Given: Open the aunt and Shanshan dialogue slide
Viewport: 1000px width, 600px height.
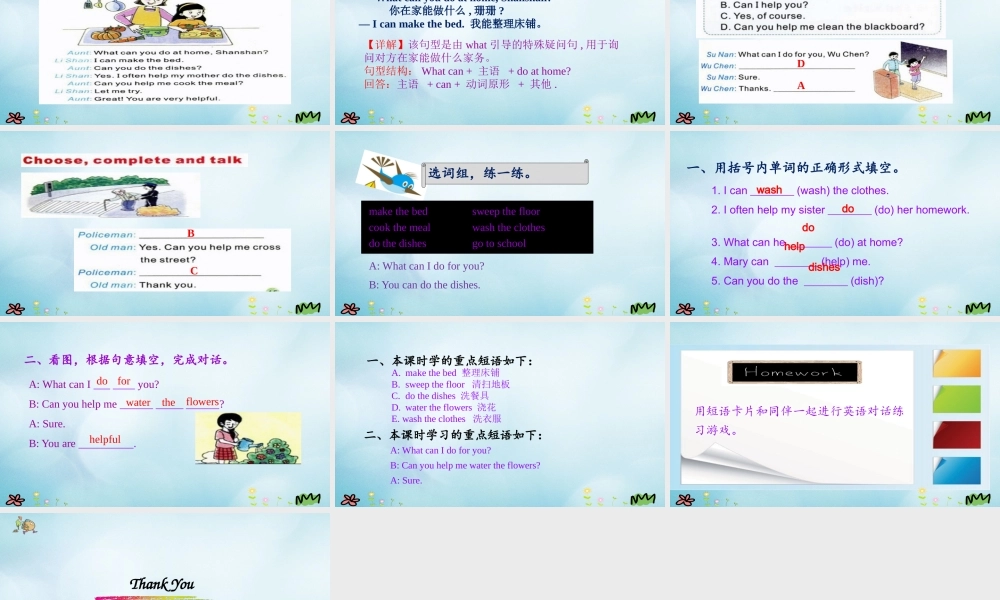Looking at the screenshot, I should pos(165,62).
